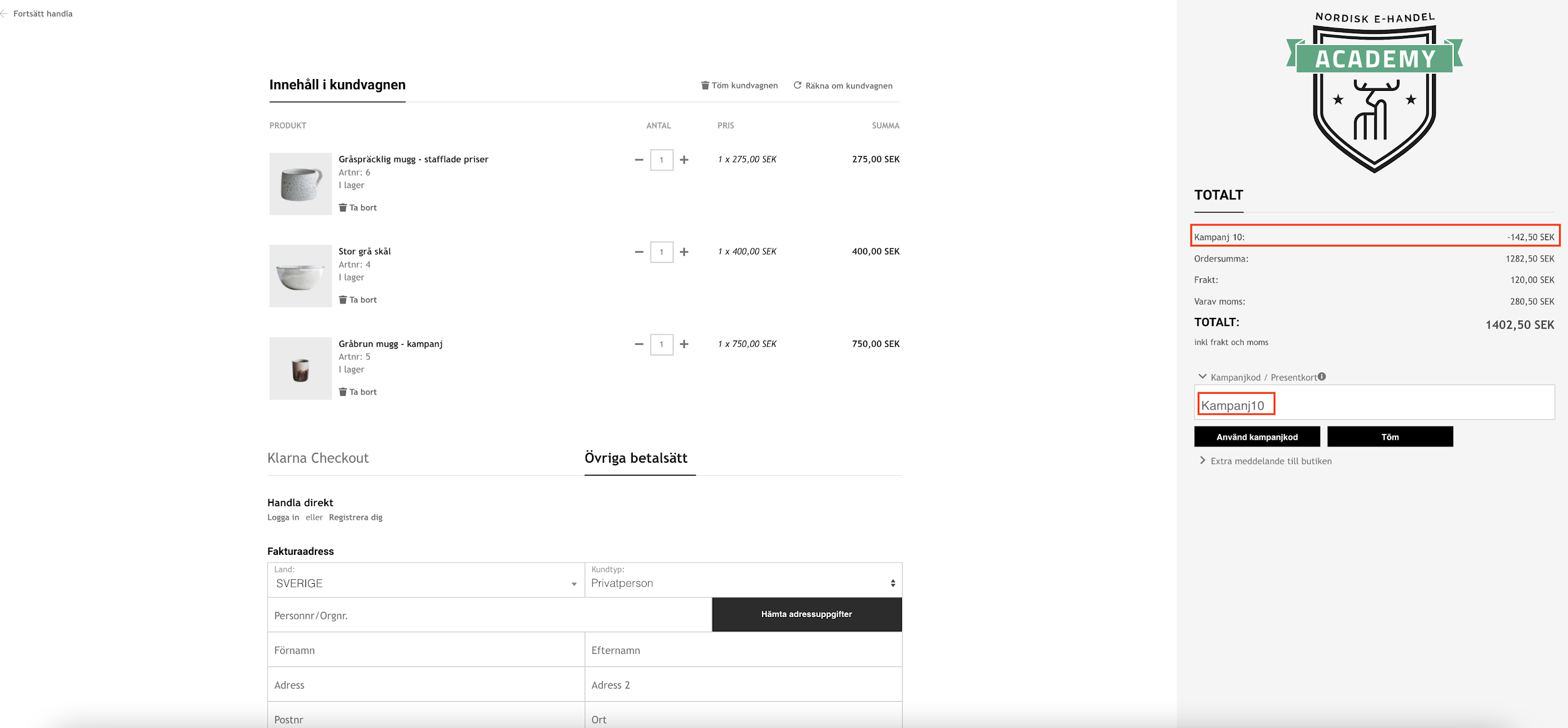
Task: Click Använd kampanjkod button
Action: point(1257,437)
